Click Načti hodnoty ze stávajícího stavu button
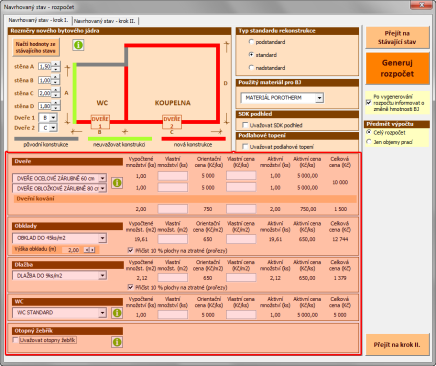 (36, 47)
